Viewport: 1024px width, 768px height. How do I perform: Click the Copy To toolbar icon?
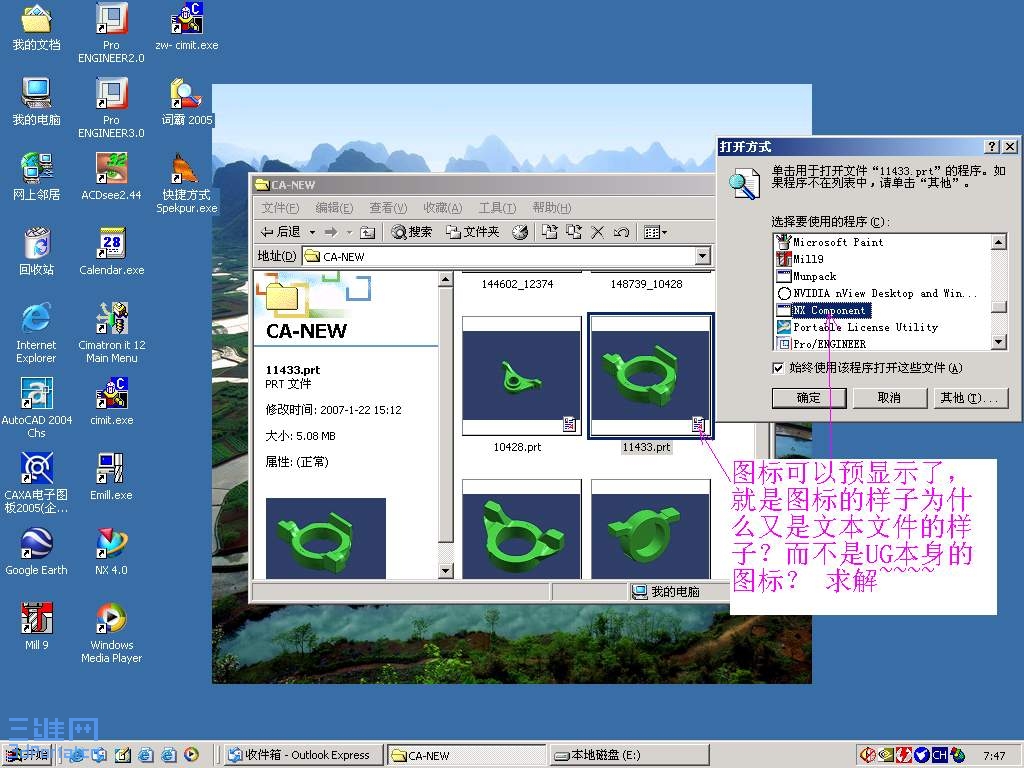coord(573,232)
